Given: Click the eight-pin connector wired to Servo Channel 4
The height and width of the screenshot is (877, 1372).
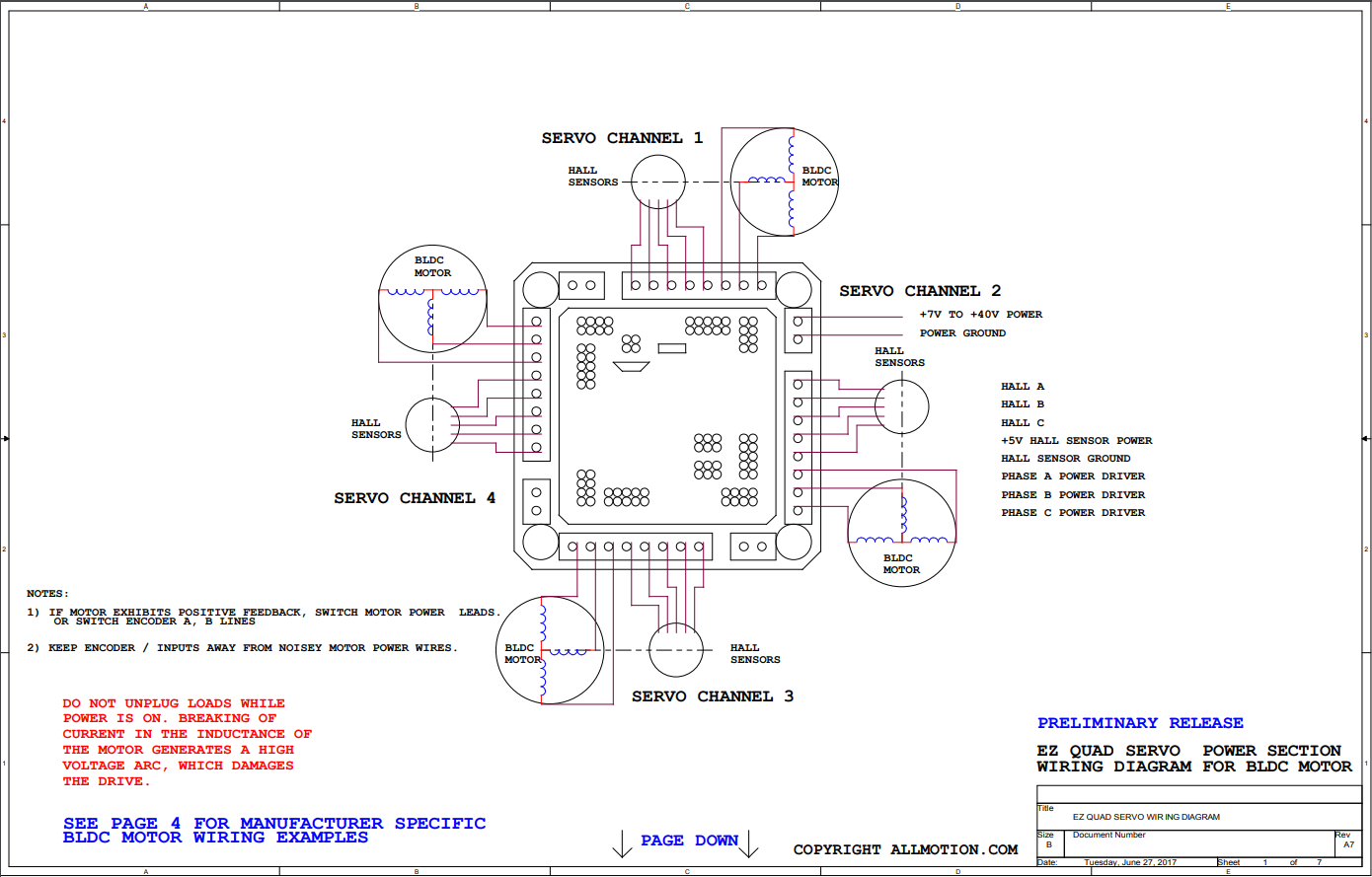Looking at the screenshot, I should coord(536,385).
